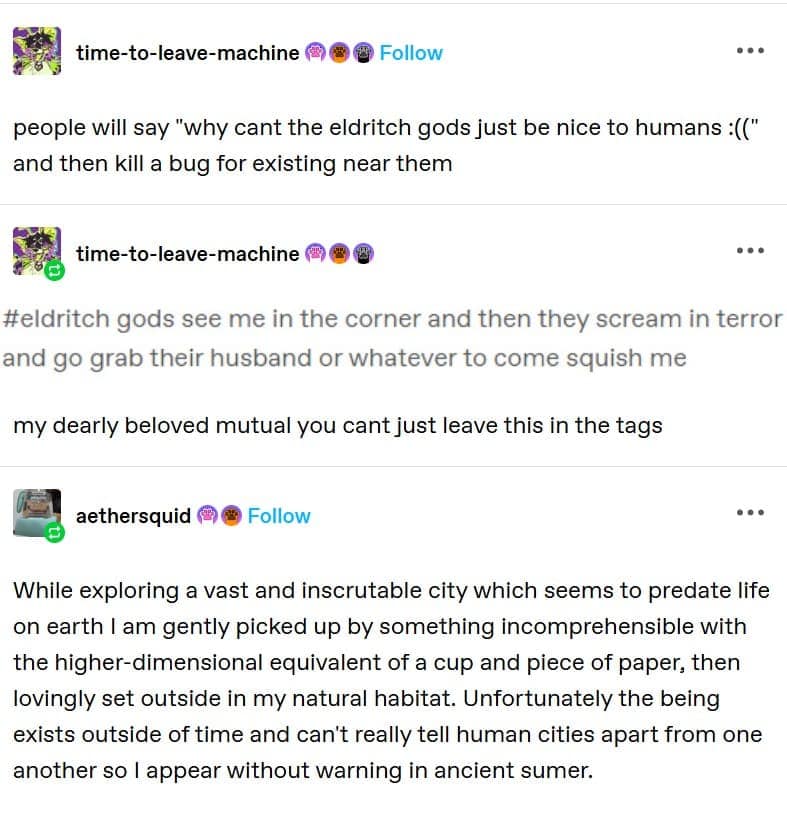
Task: Click green reblog icon on aethersquid avatar
Action: pos(54,533)
